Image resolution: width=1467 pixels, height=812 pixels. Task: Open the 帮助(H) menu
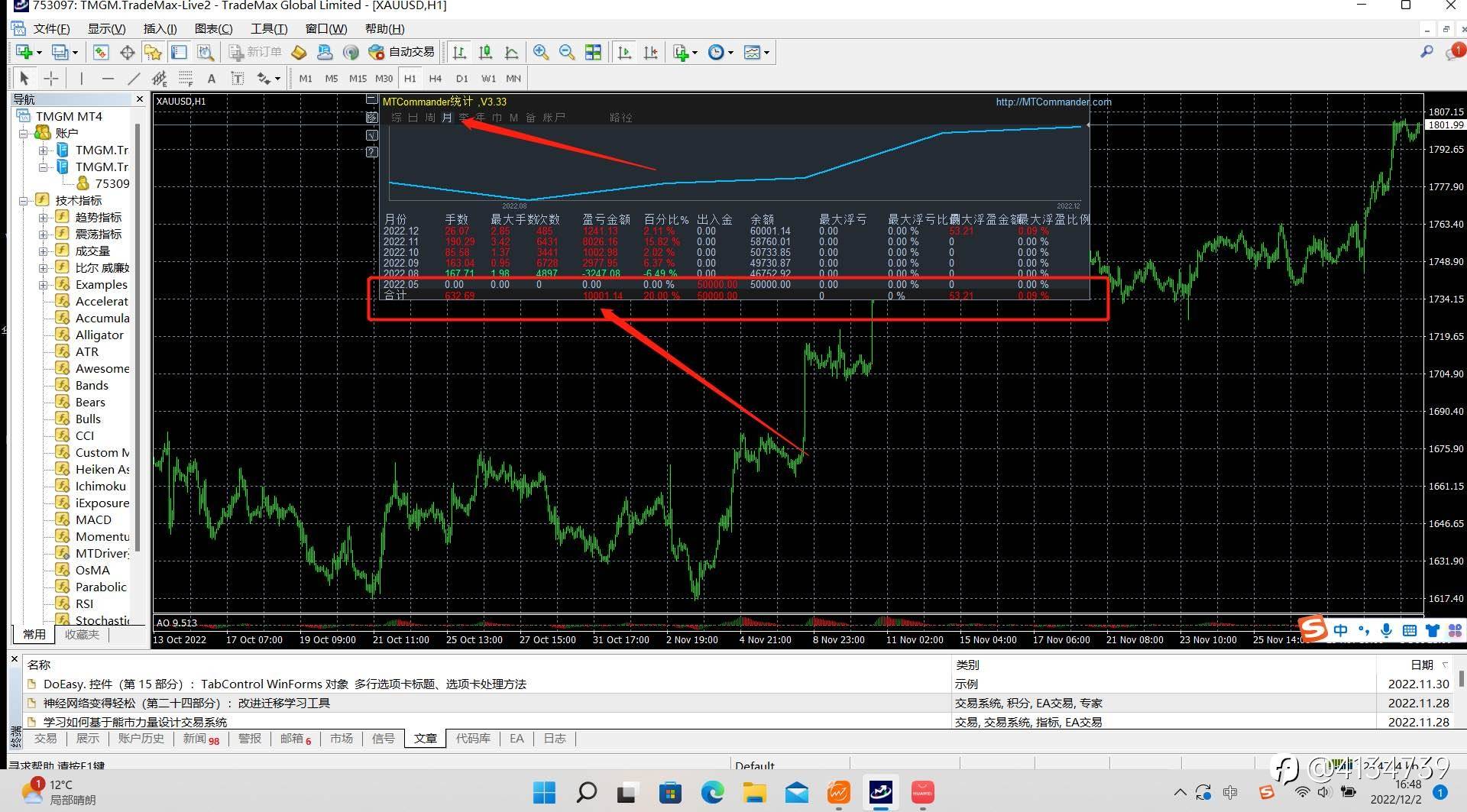[384, 28]
